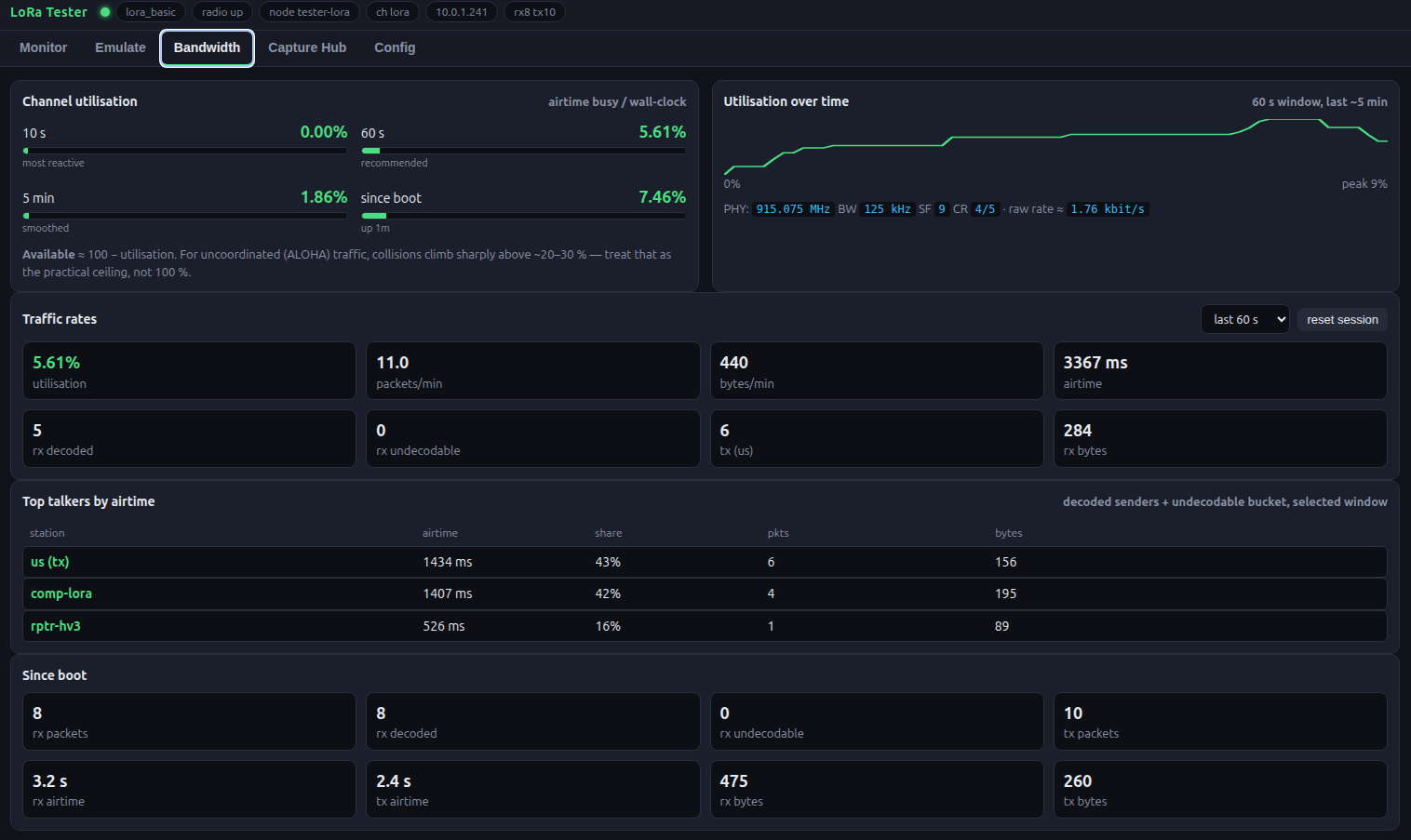The height and width of the screenshot is (840, 1411).
Task: Click the reset session button
Action: [1342, 319]
